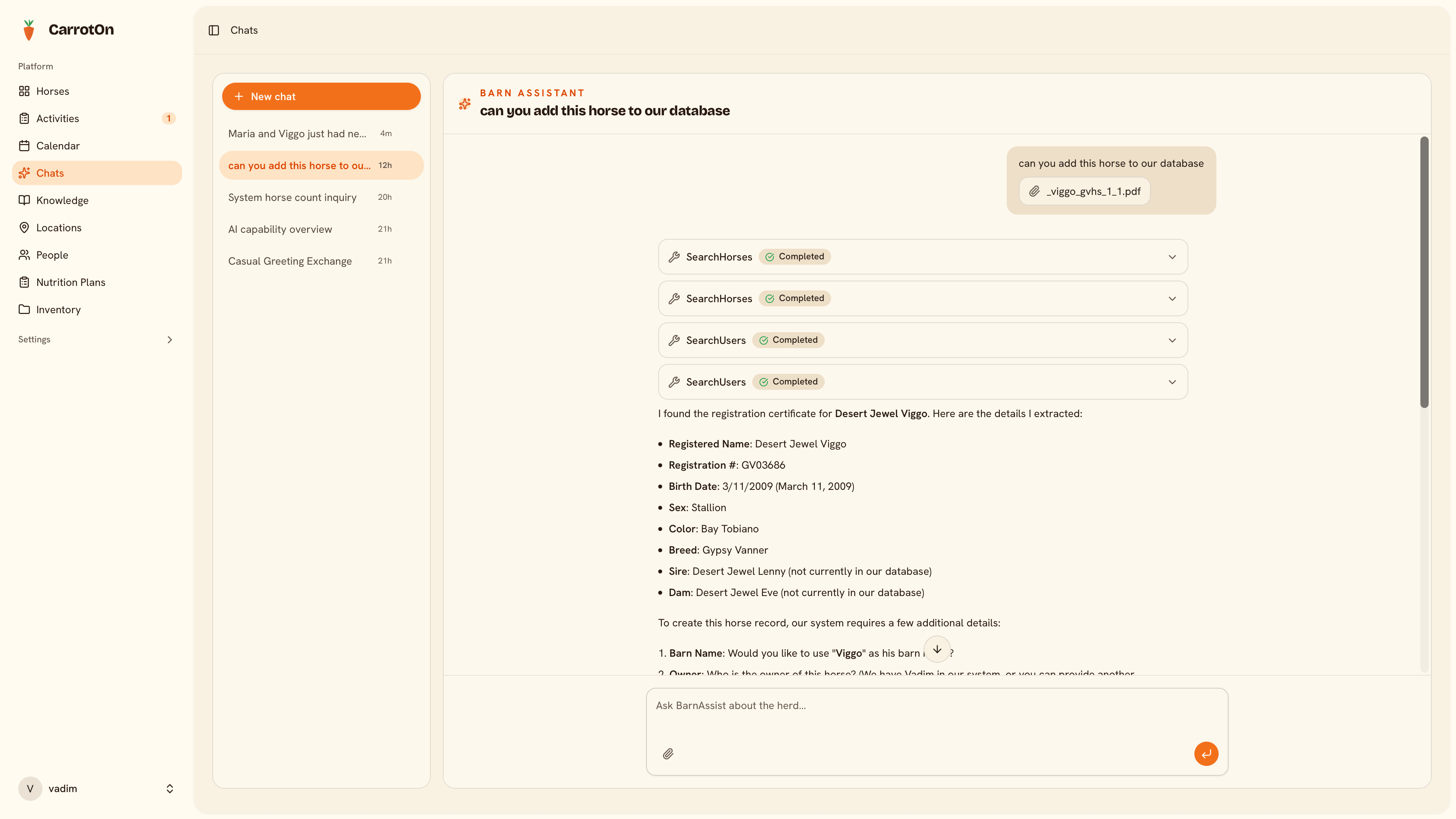
Task: Open Locations pin icon
Action: click(24, 227)
